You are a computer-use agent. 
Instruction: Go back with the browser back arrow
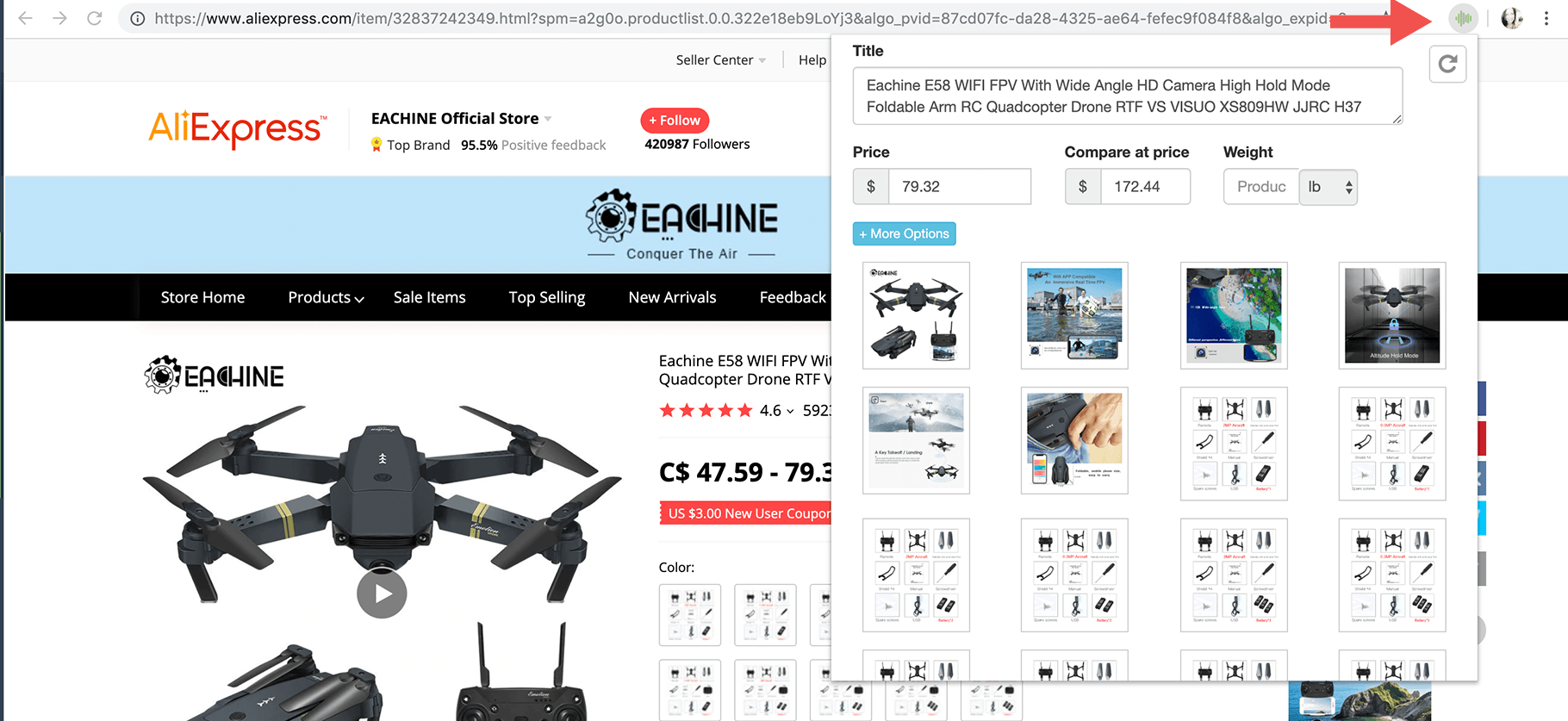25,18
